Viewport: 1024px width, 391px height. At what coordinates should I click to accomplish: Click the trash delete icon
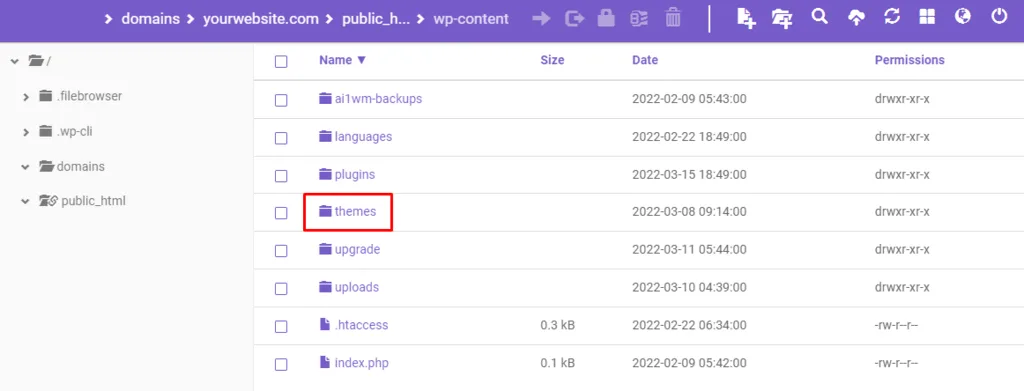click(673, 18)
